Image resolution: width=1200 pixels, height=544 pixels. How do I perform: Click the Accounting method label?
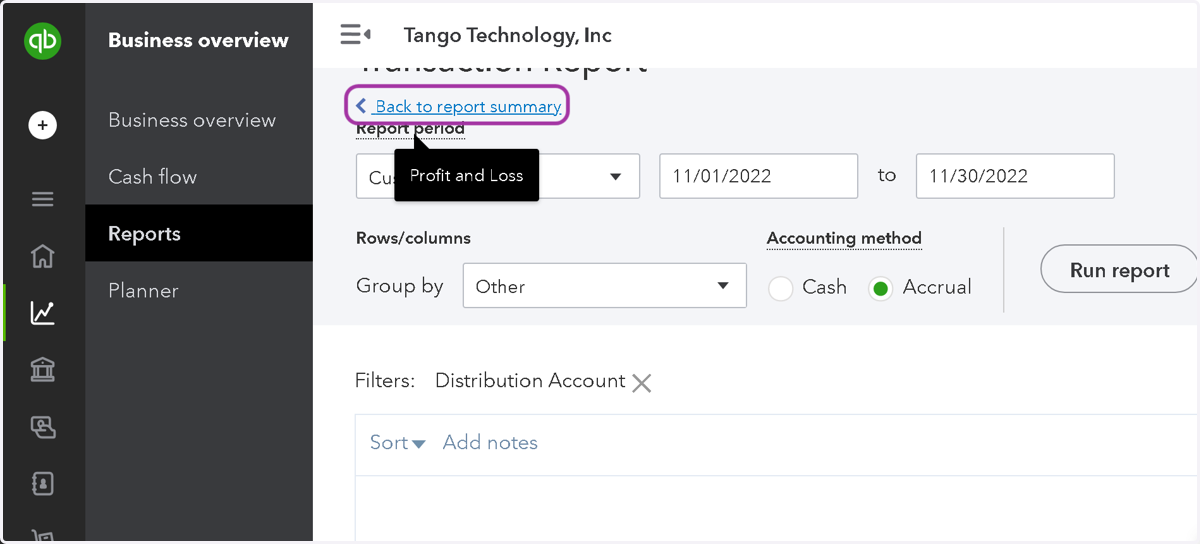tap(844, 238)
